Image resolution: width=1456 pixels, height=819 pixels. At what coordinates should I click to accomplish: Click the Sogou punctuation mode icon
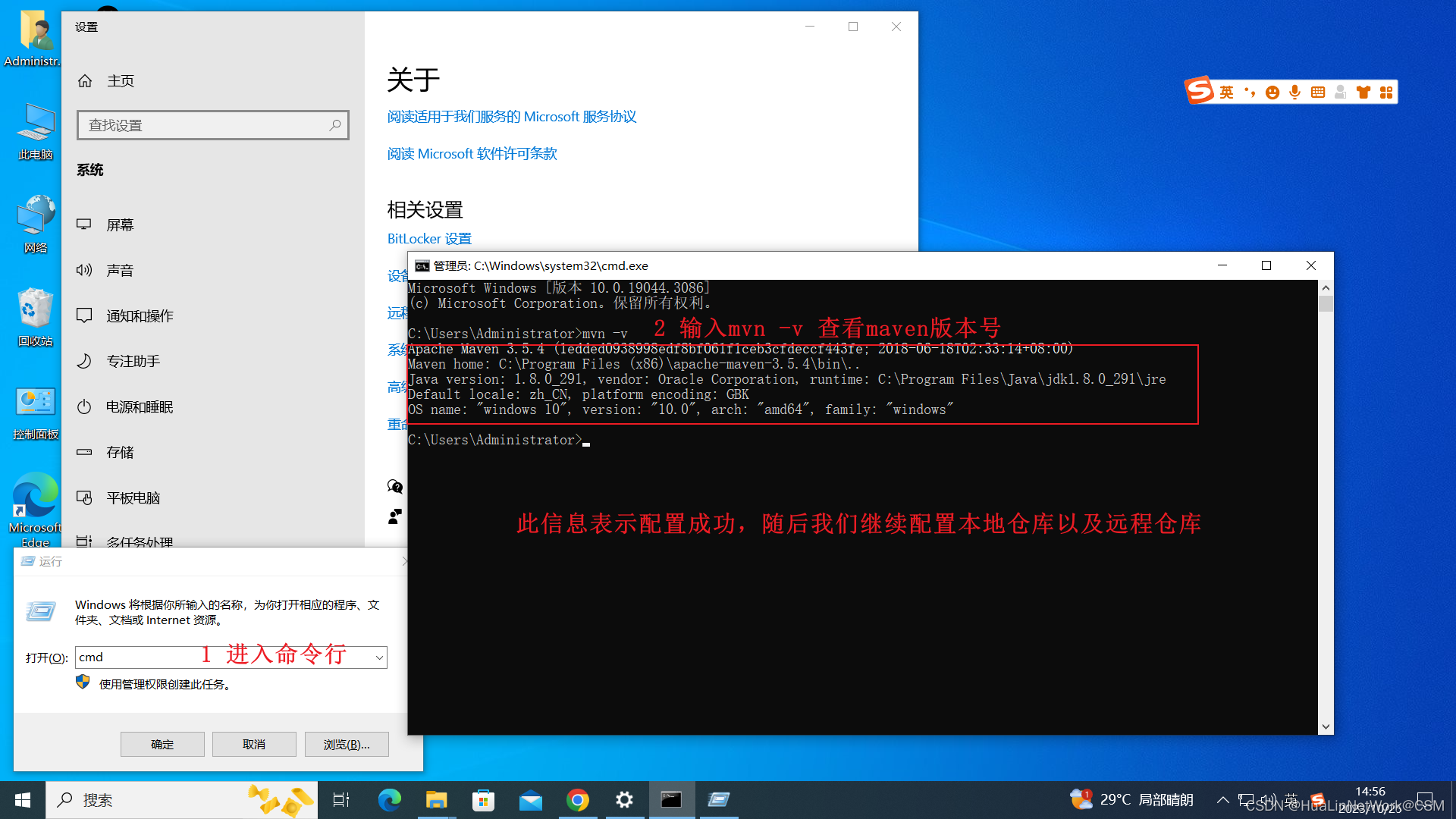1250,93
